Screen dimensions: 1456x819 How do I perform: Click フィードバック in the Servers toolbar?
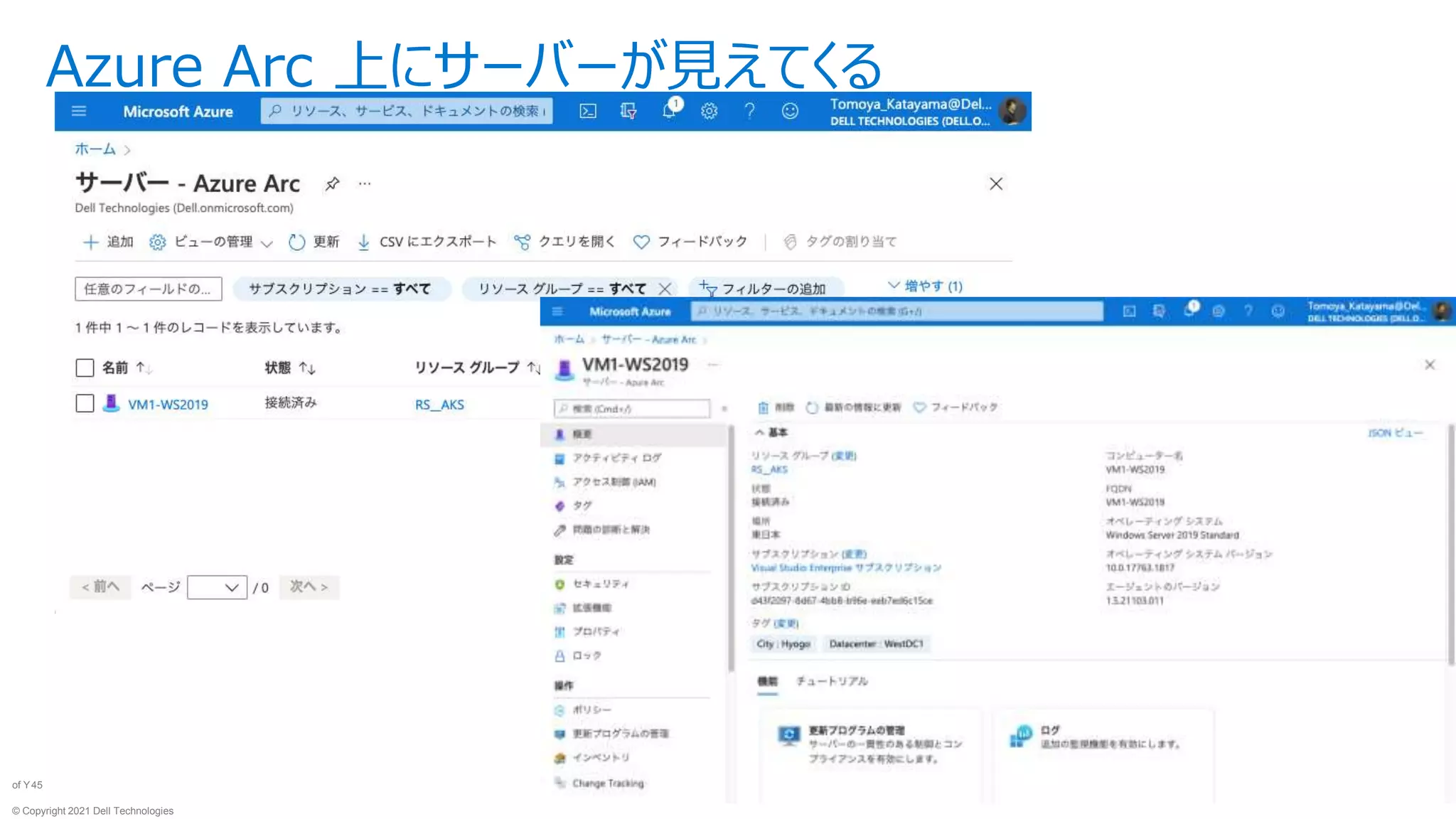coord(690,242)
